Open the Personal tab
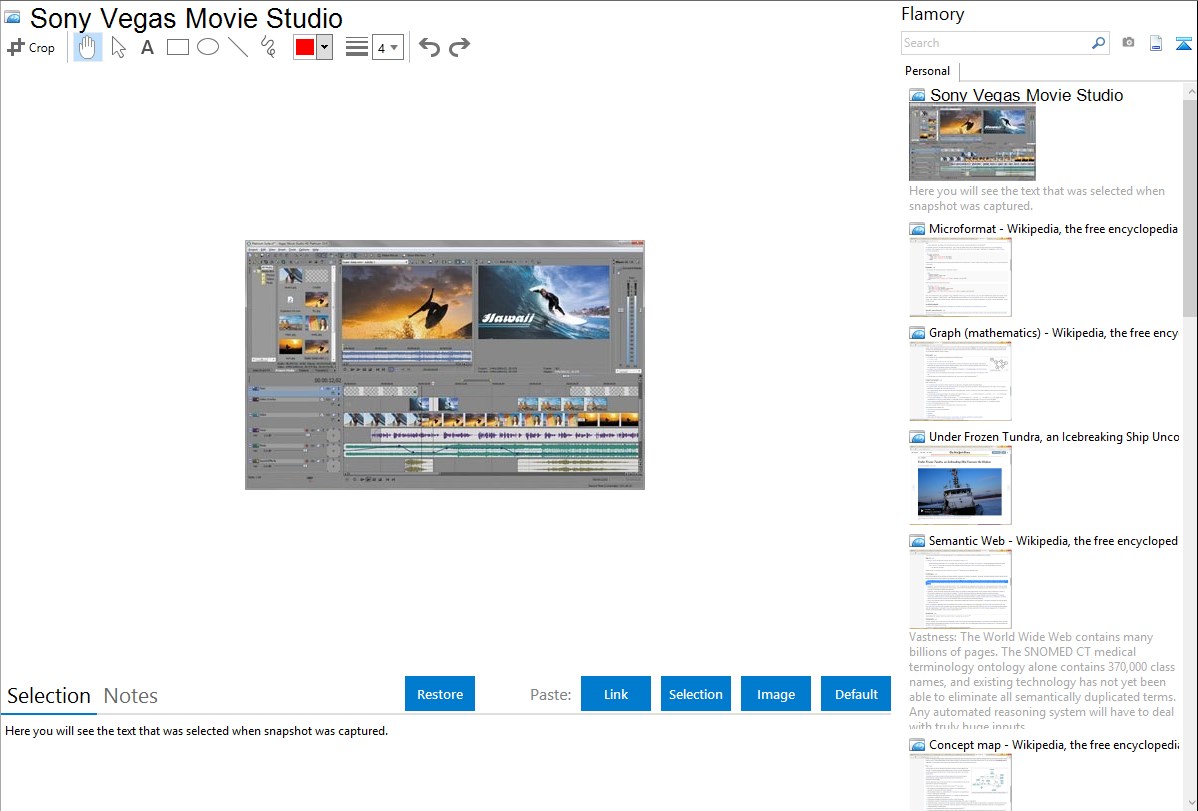 coord(927,71)
